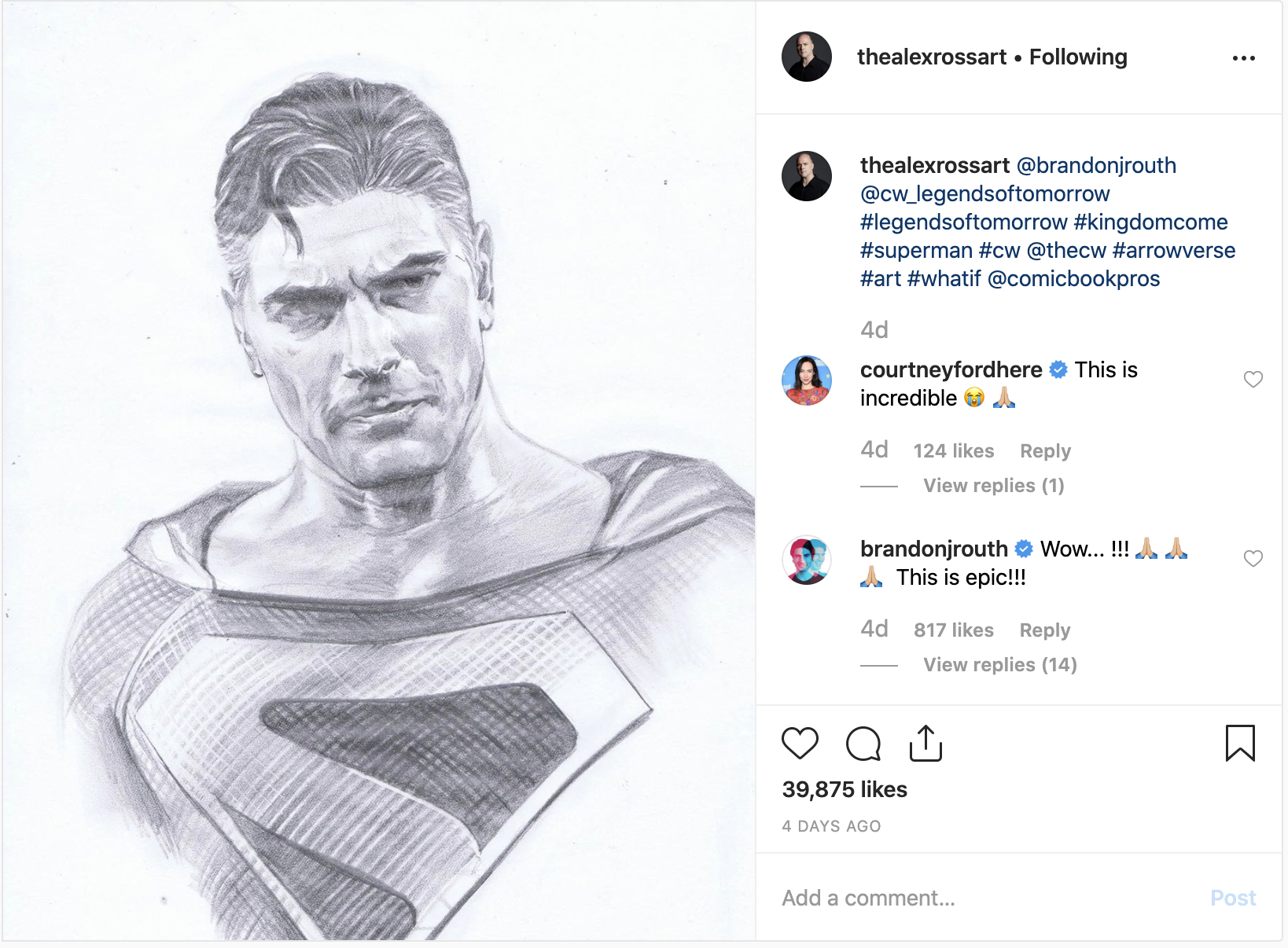Share the post via arrow icon
The height and width of the screenshot is (948, 1288).
[926, 743]
